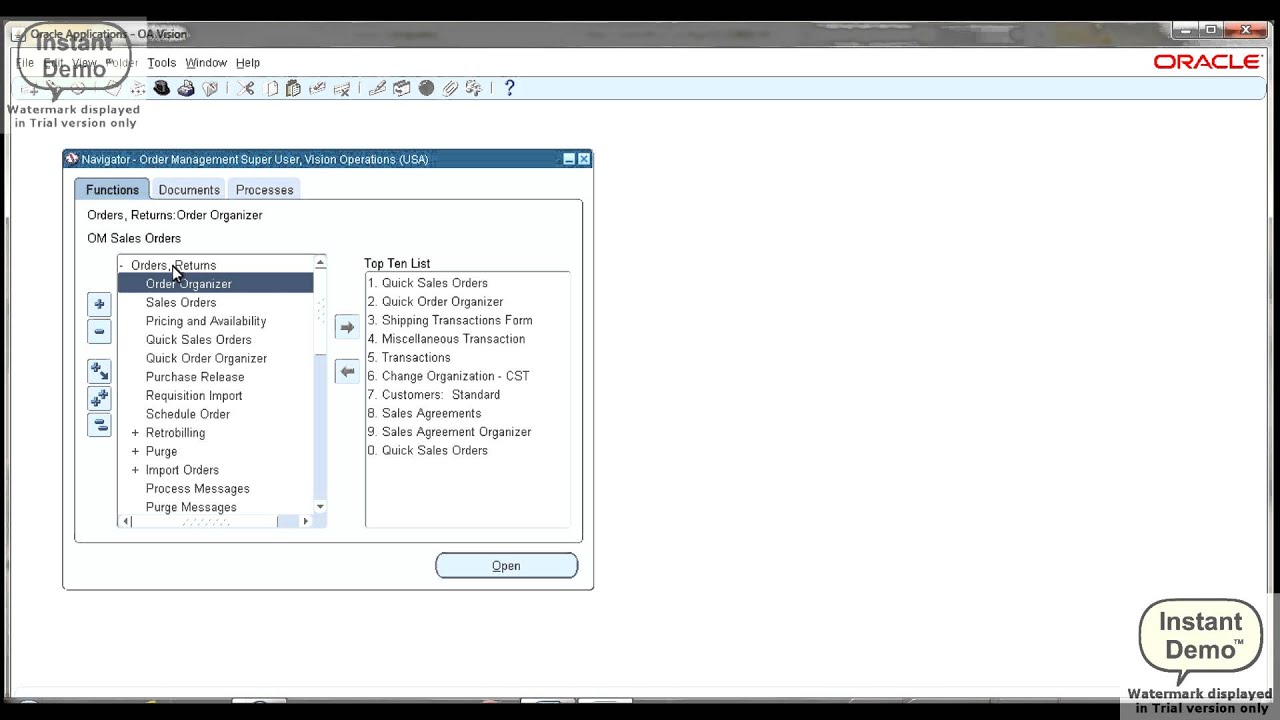Open the Window menu

click(x=206, y=63)
